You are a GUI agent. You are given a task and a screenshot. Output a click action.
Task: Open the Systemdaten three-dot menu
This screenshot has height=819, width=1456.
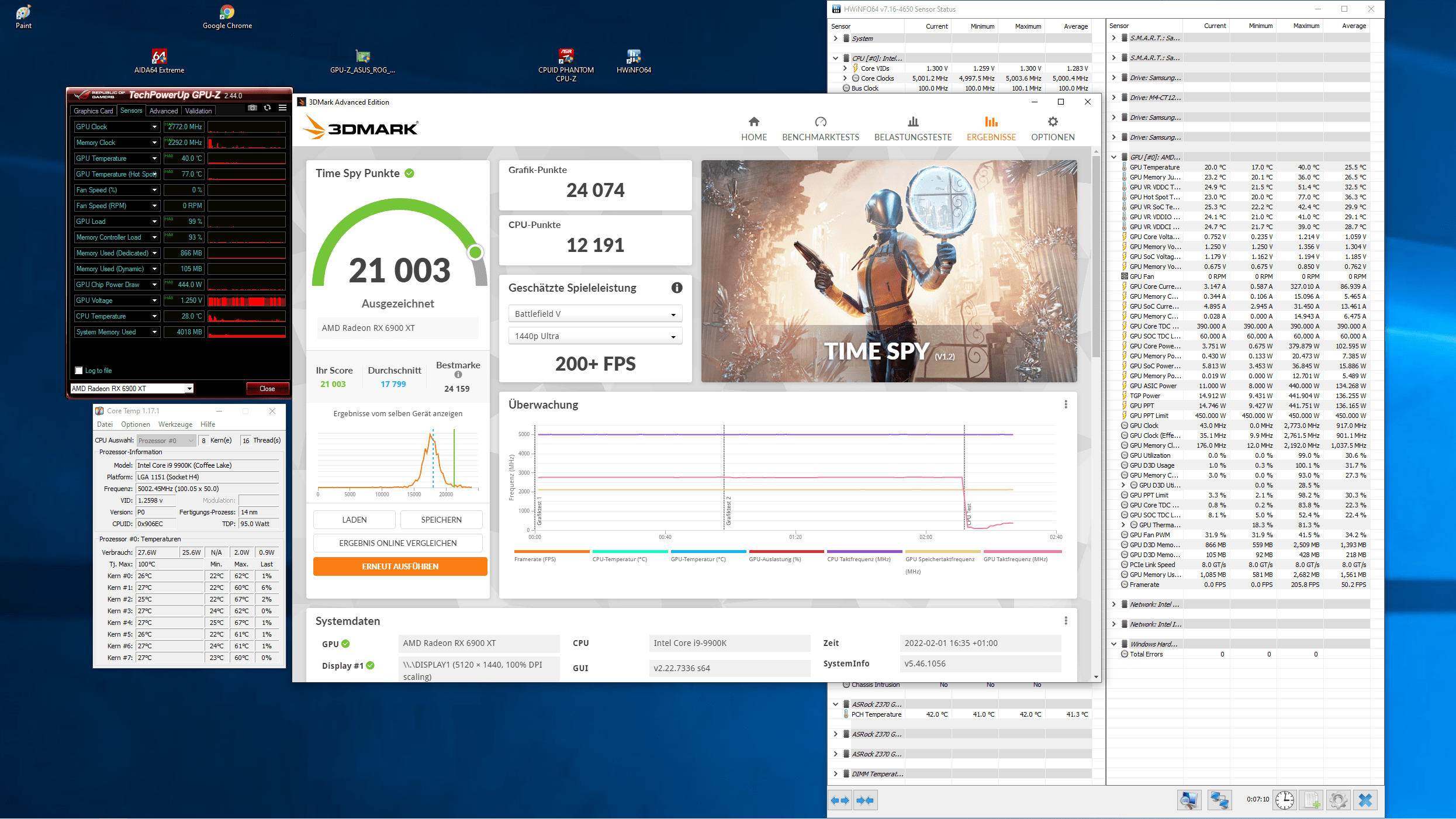[1066, 621]
